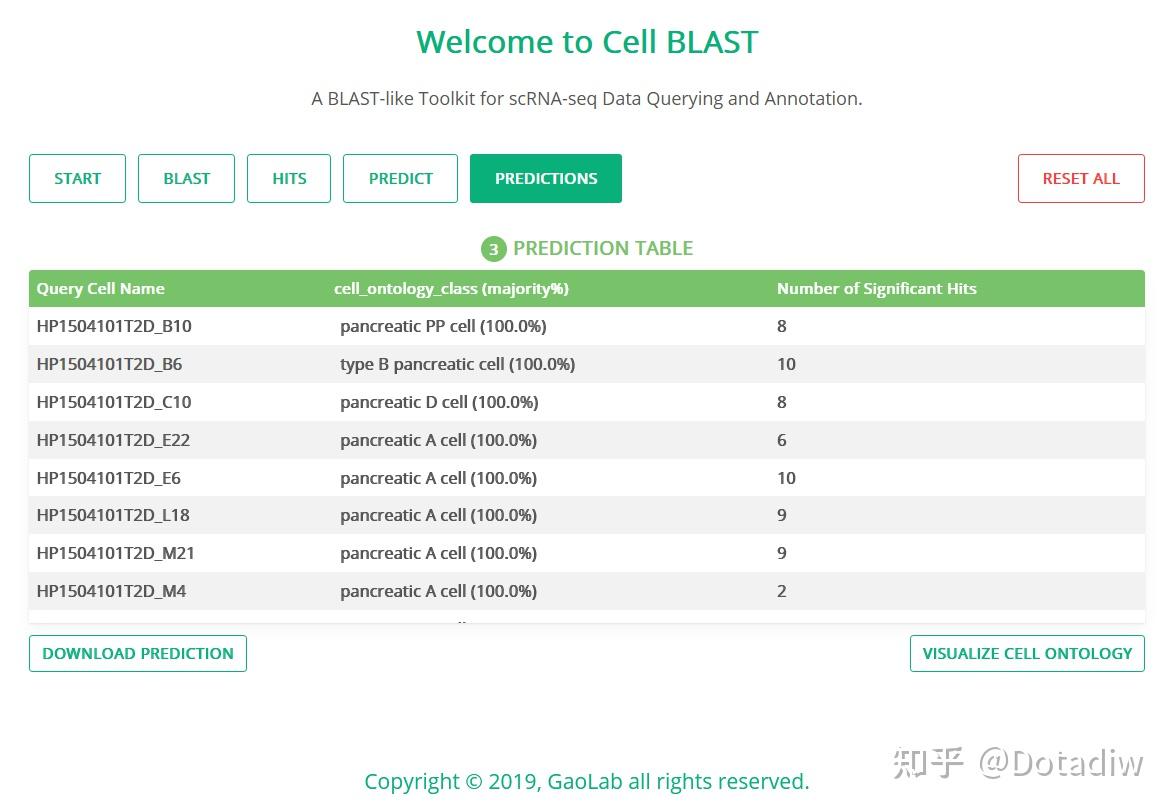Click the PREDICTION TABLE heading
The image size is (1172, 810).
604,248
